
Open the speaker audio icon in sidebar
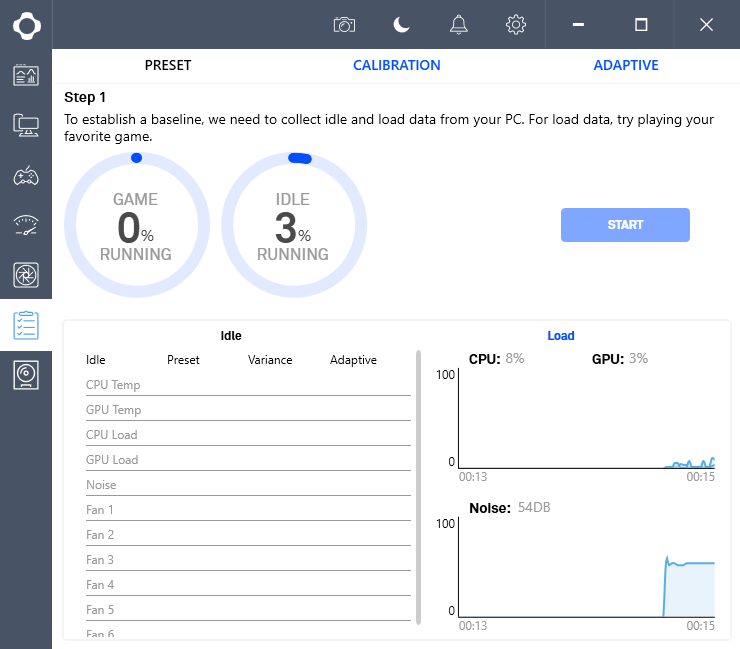click(x=26, y=375)
